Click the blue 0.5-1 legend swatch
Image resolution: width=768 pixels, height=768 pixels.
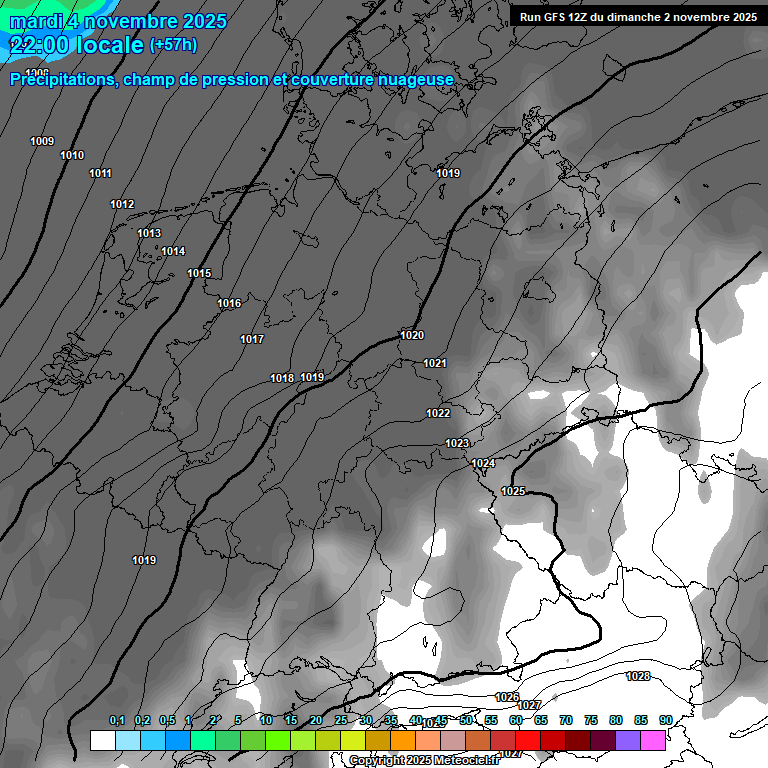177,740
